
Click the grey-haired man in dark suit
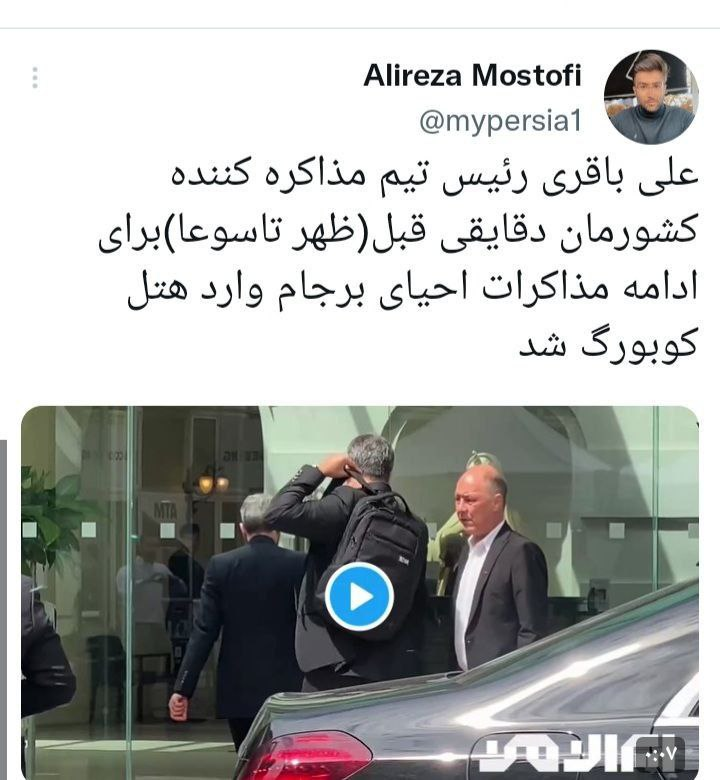[241, 612]
